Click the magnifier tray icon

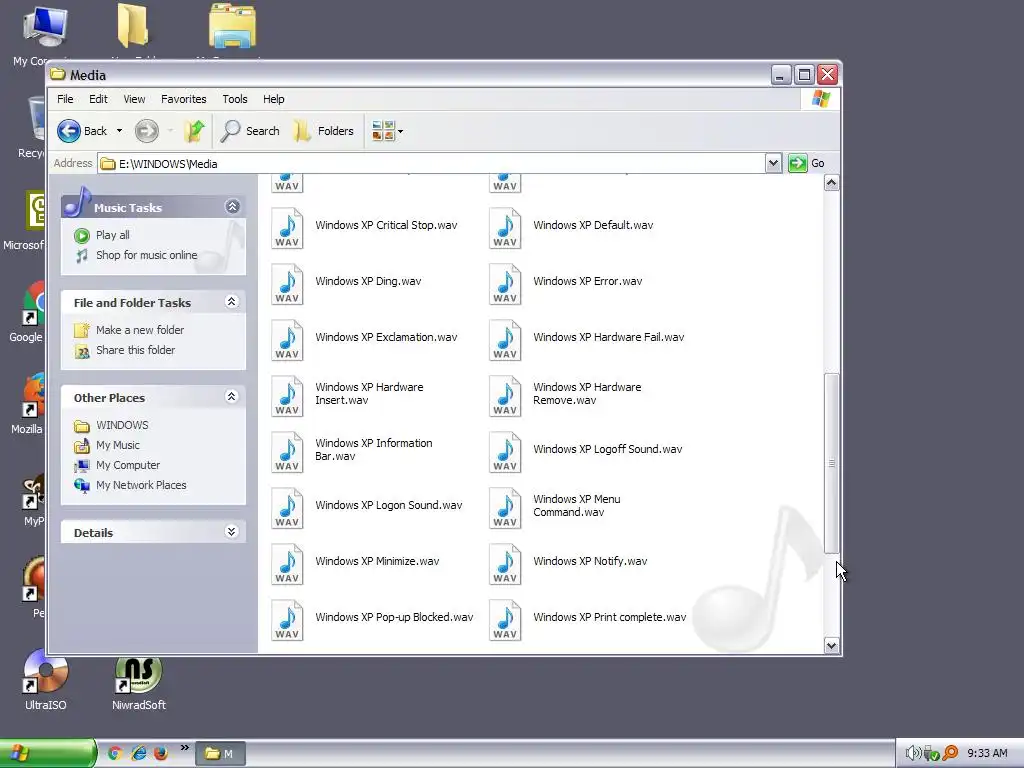[950, 754]
